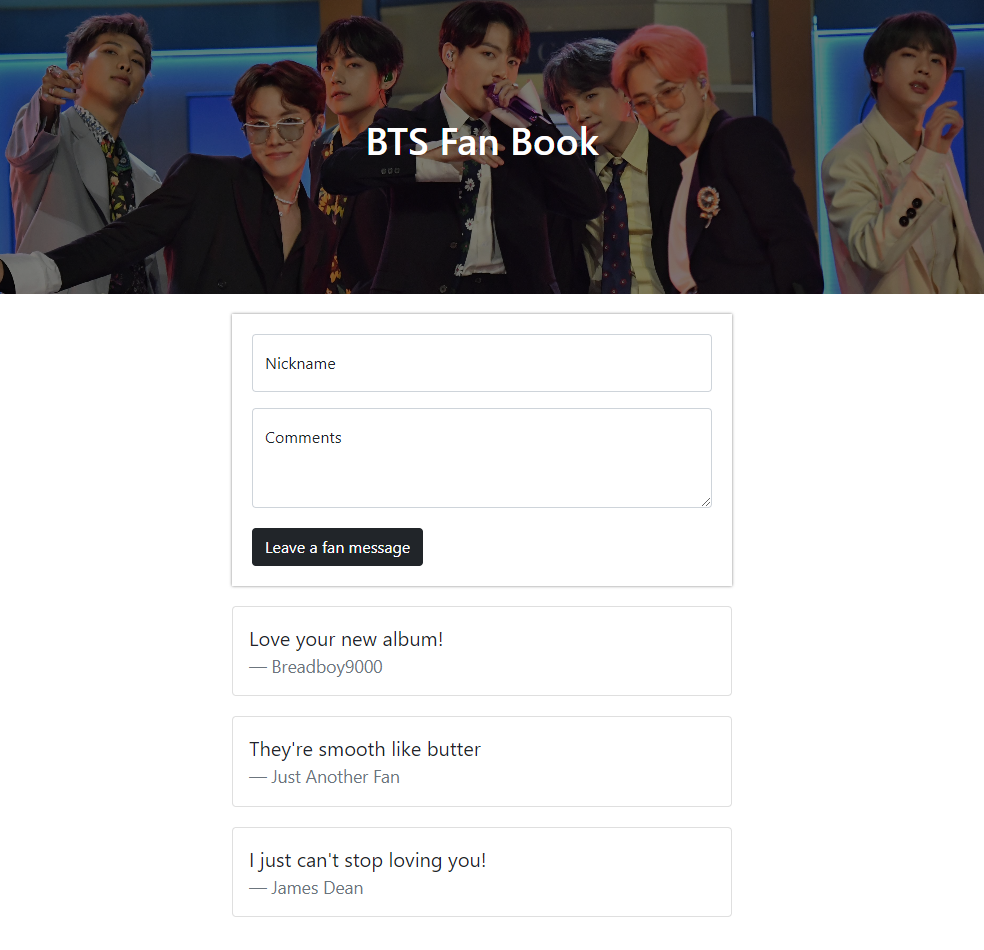The width and height of the screenshot is (984, 950).
Task: Focus the Comments text area
Action: (481, 458)
